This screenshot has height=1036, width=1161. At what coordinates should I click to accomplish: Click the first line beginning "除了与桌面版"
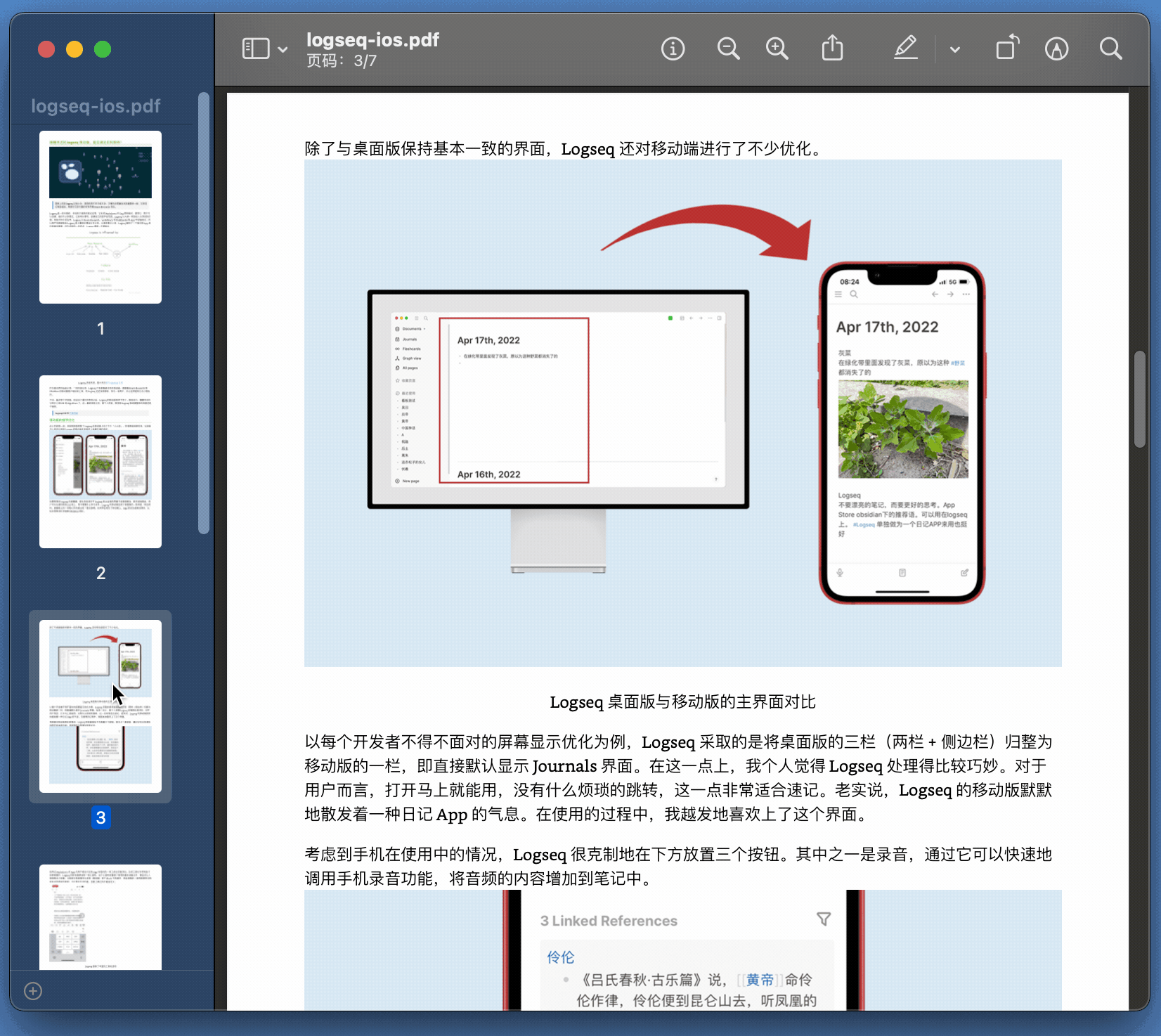tap(565, 149)
